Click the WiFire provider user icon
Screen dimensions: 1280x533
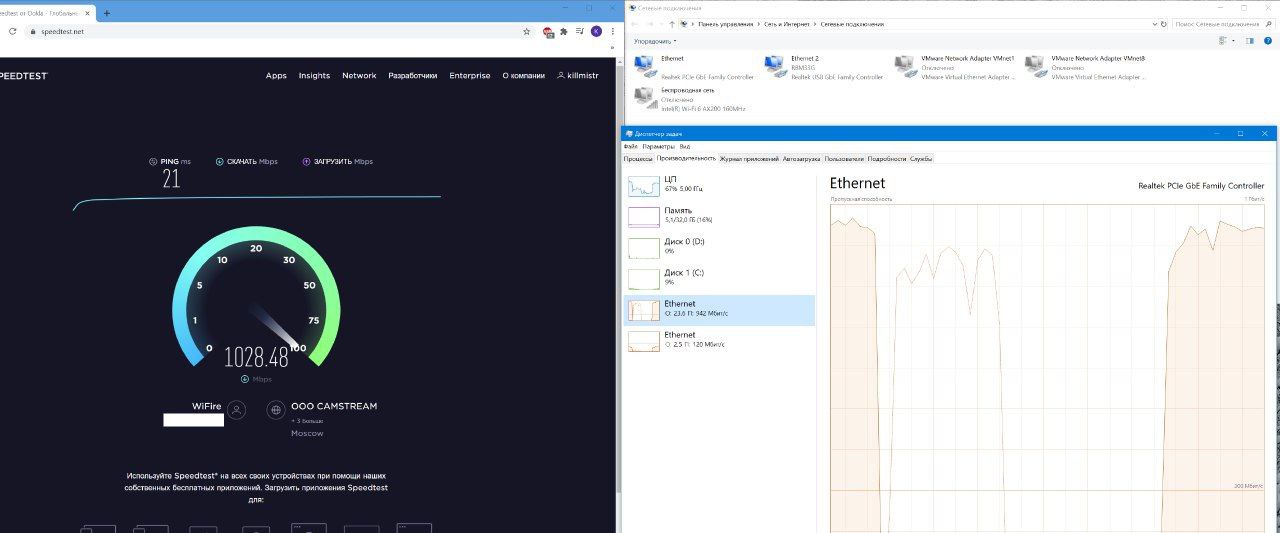pyautogui.click(x=236, y=409)
